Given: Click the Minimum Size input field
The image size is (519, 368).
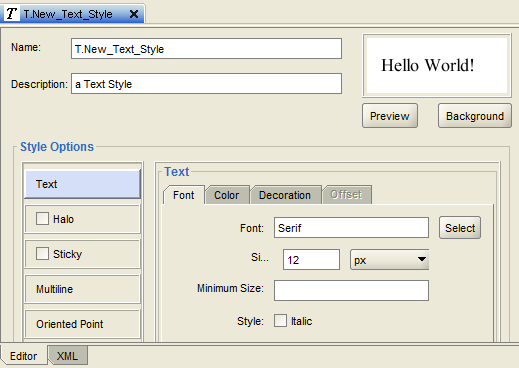Looking at the screenshot, I should tap(351, 290).
